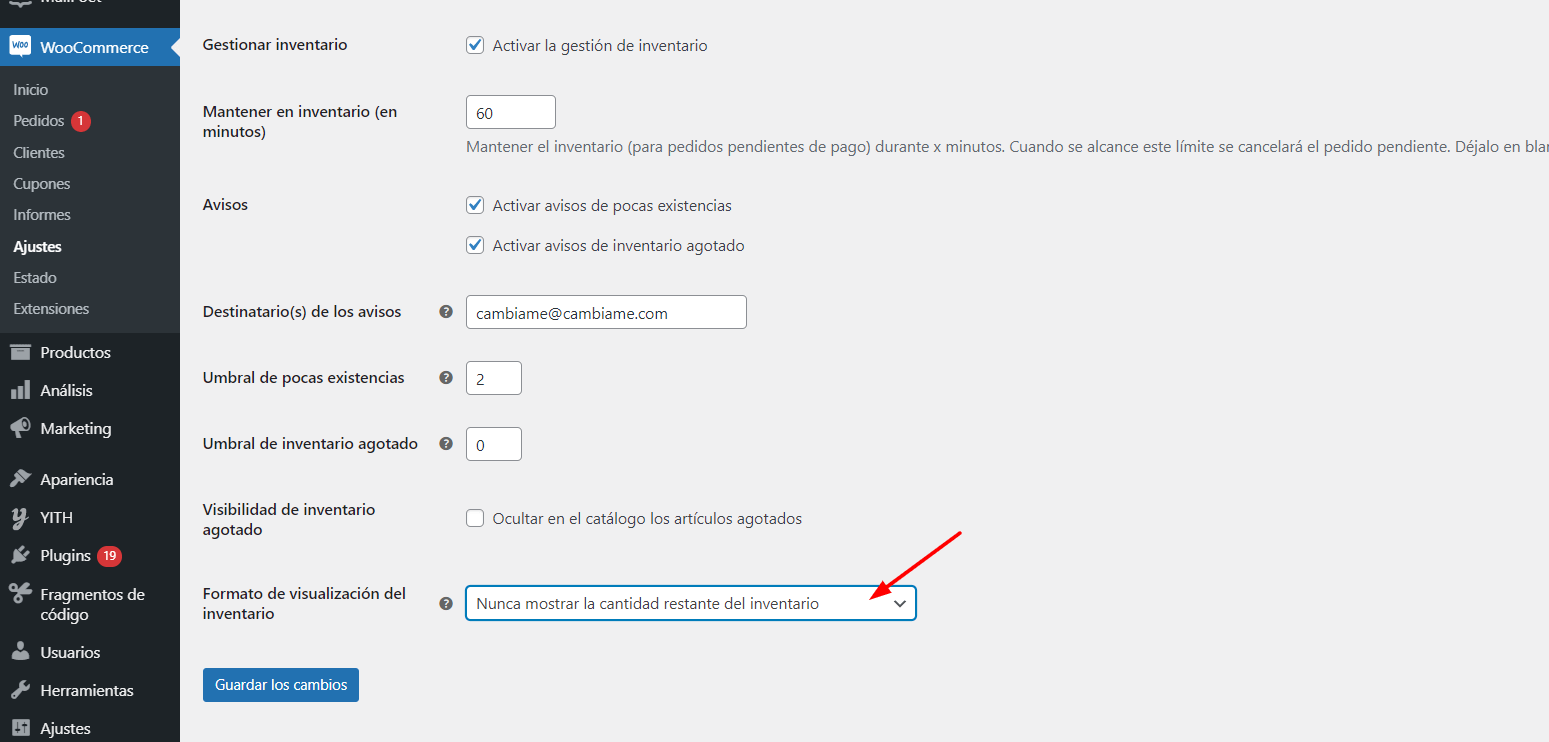Click the Análisis bar chart icon
This screenshot has height=742, width=1549.
(20, 390)
